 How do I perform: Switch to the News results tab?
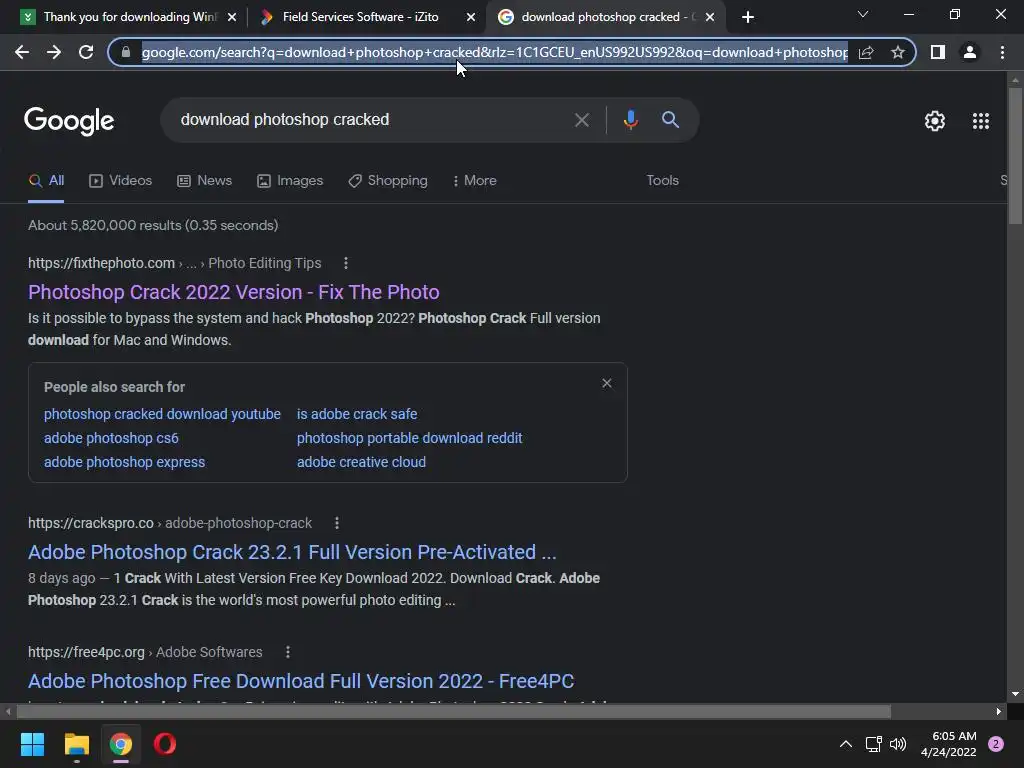pos(204,181)
